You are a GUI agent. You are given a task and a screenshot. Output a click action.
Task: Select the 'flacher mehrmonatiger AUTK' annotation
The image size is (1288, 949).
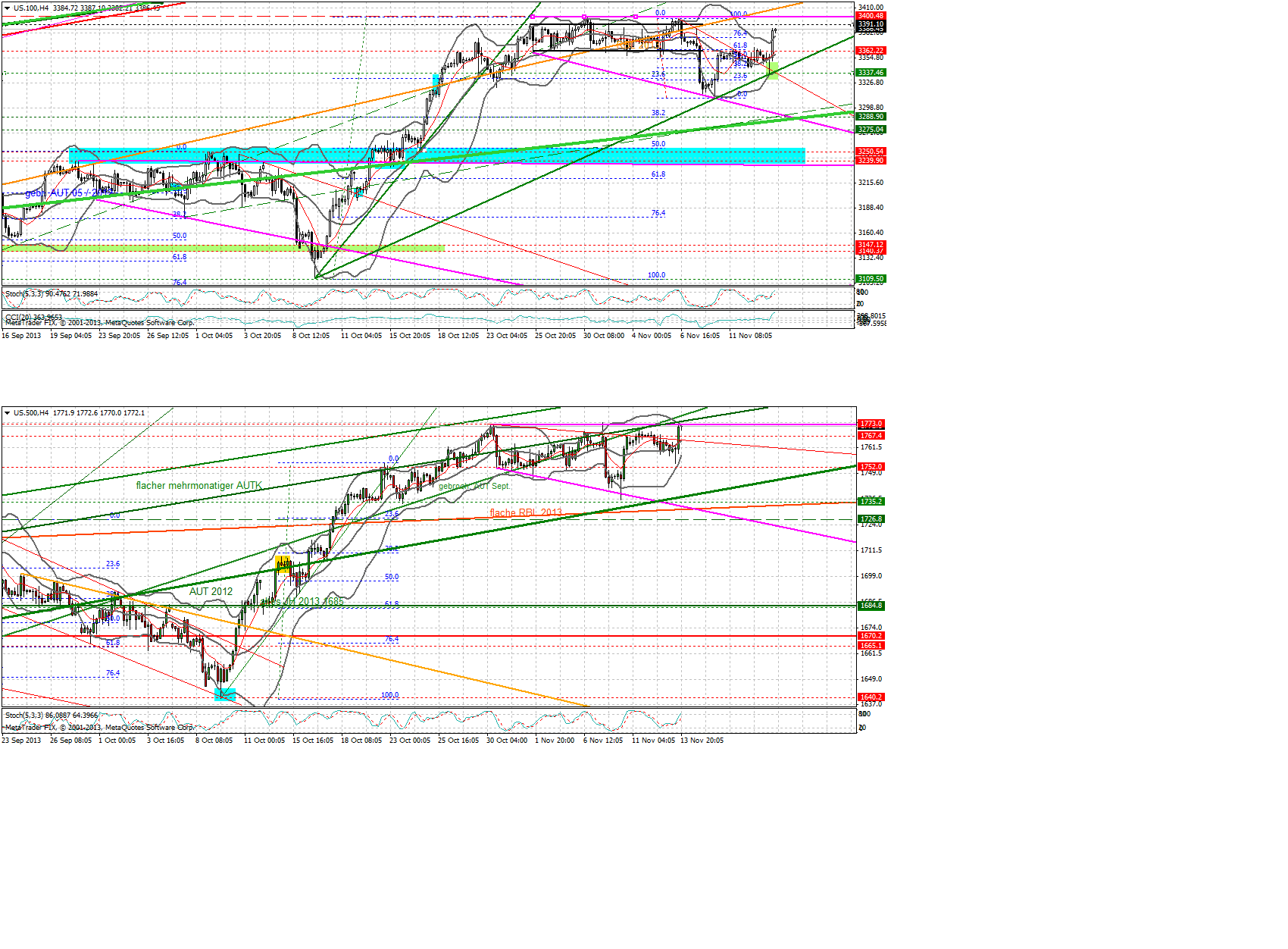[x=199, y=486]
